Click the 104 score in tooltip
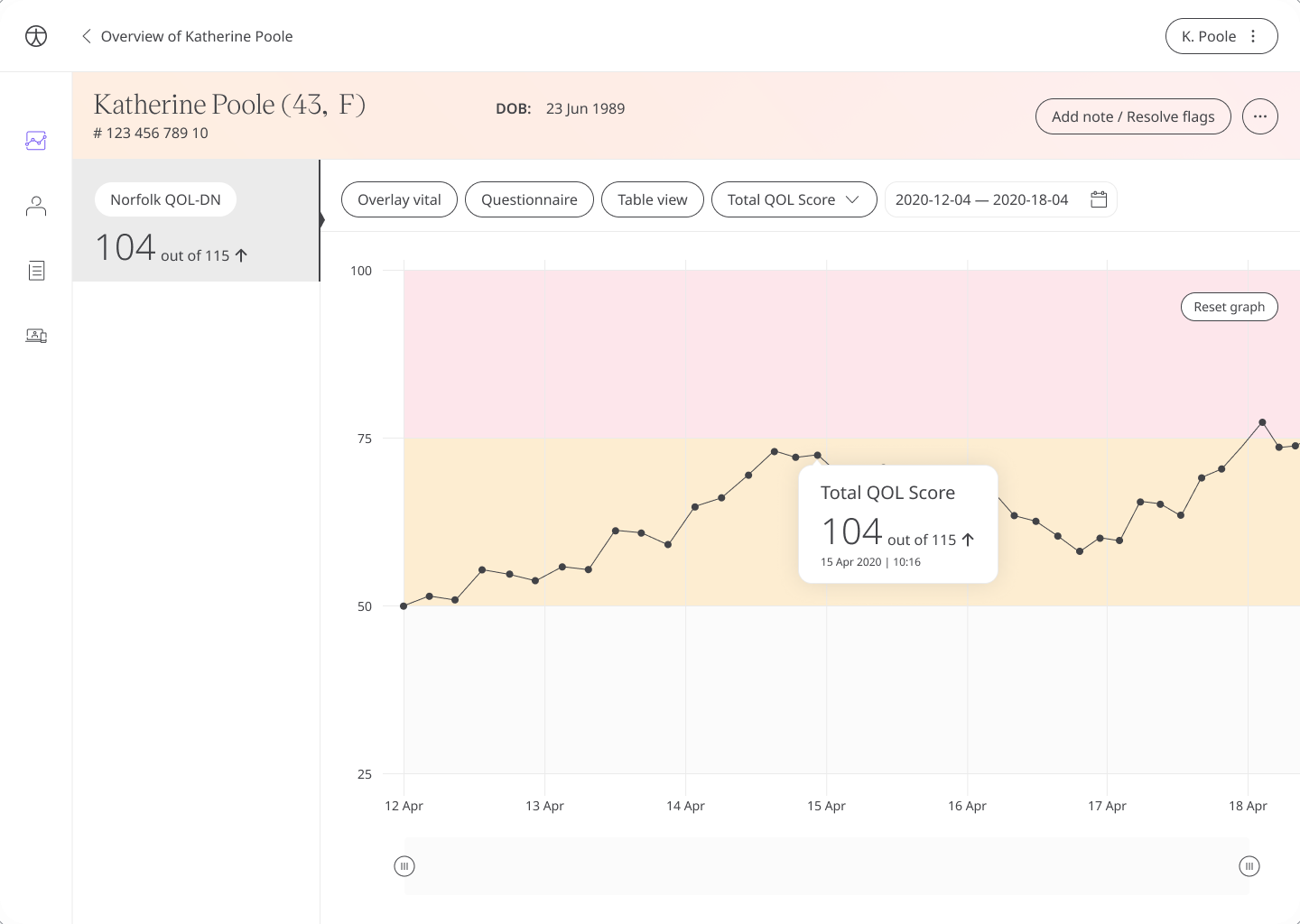The height and width of the screenshot is (924, 1300). (851, 531)
